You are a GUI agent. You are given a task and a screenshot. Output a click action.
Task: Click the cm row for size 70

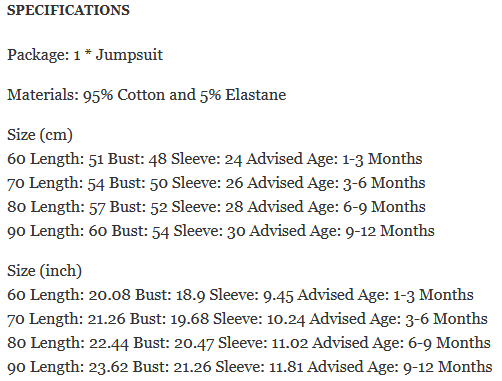pyautogui.click(x=216, y=183)
